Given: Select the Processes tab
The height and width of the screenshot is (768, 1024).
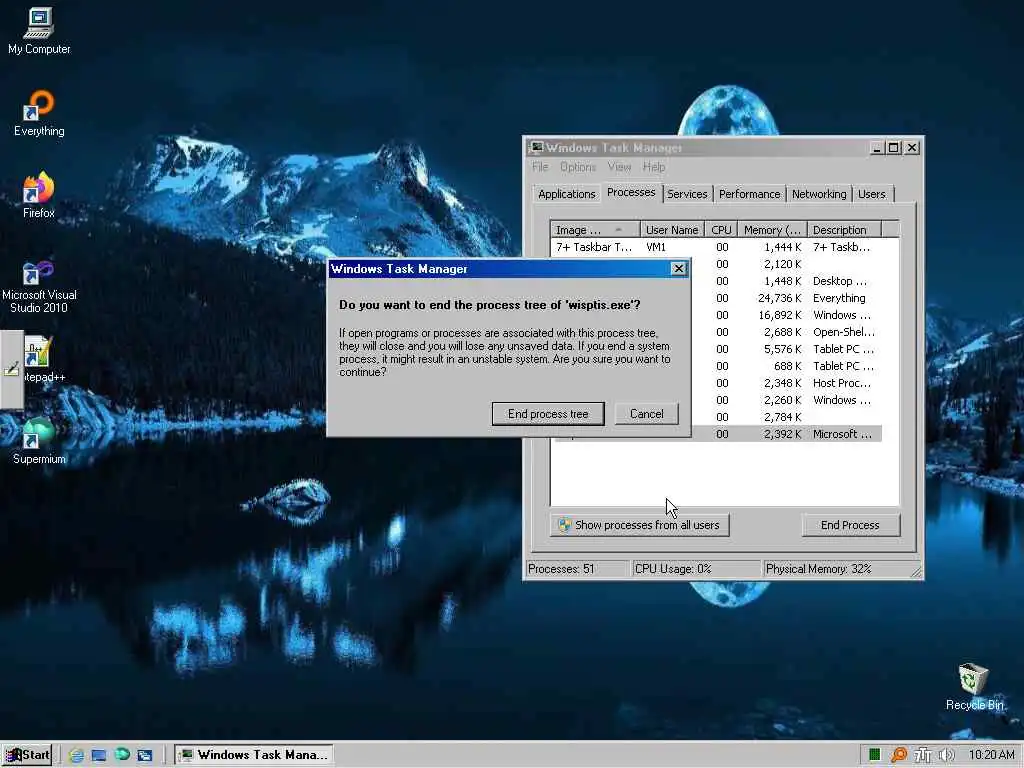Looking at the screenshot, I should (631, 193).
